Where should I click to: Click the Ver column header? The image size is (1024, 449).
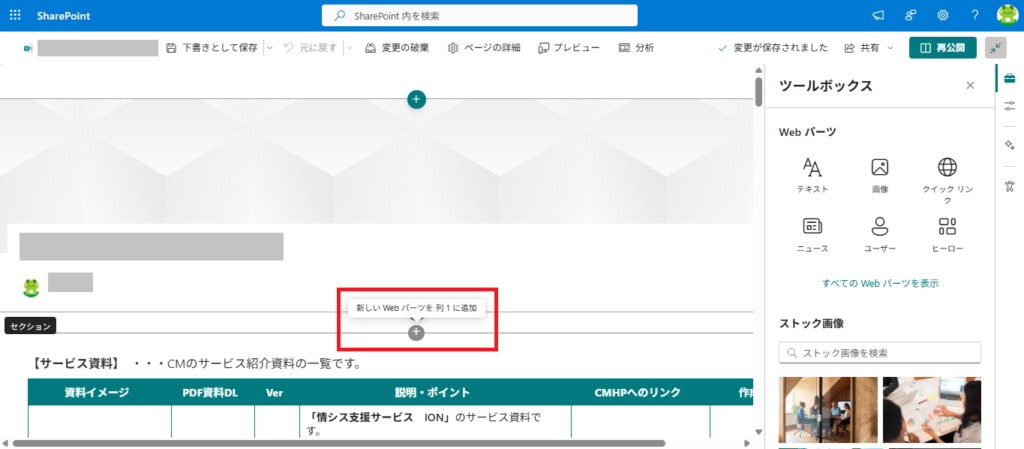(274, 392)
